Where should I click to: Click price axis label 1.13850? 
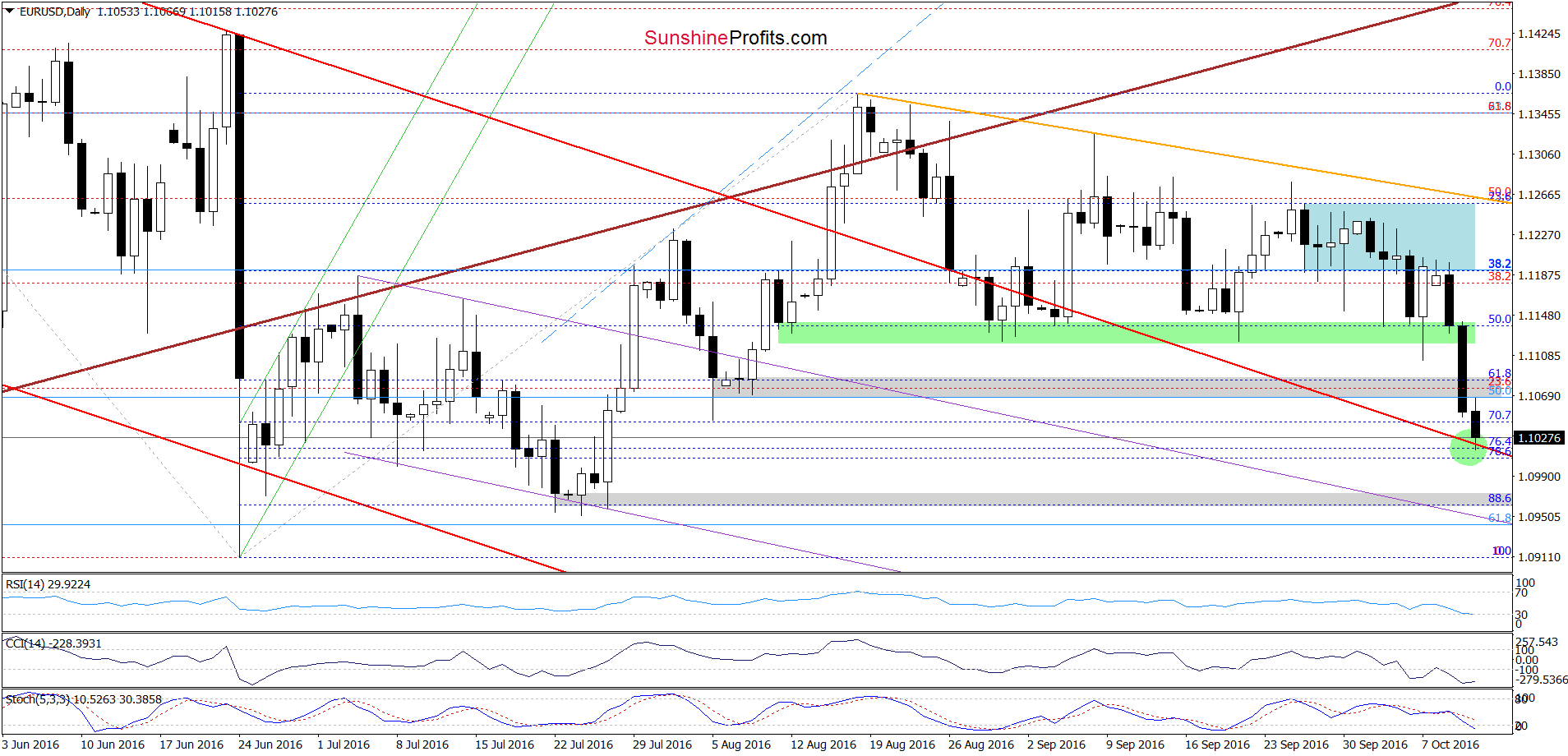(1538, 74)
